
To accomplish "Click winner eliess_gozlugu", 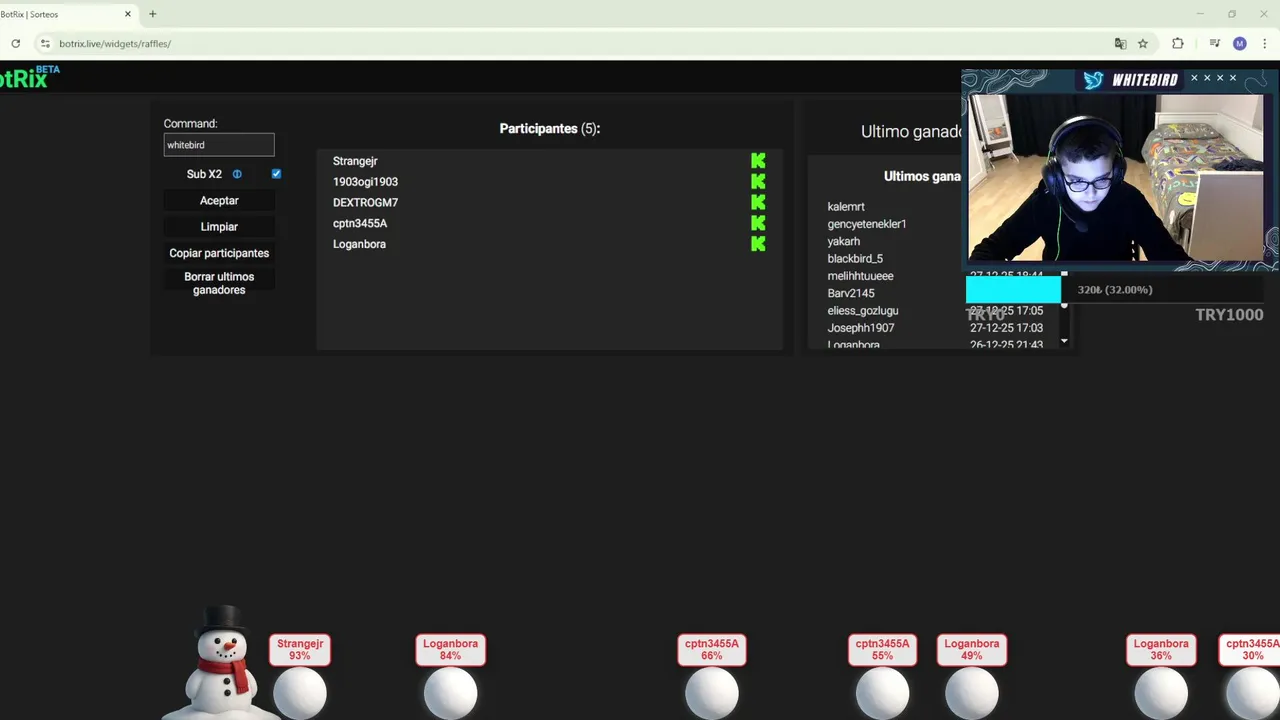I will tap(863, 311).
